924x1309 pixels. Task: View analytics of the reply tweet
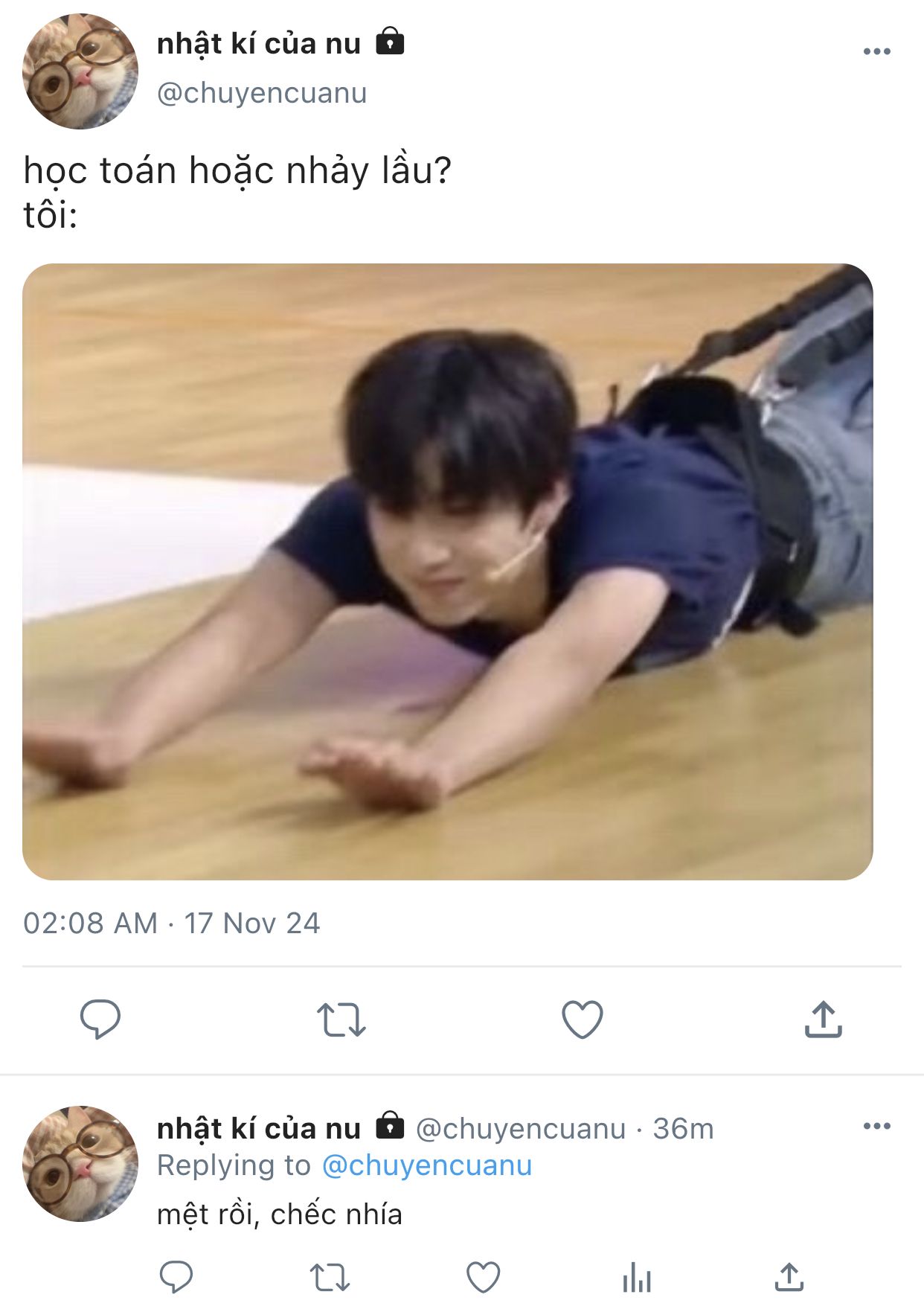click(x=637, y=1278)
